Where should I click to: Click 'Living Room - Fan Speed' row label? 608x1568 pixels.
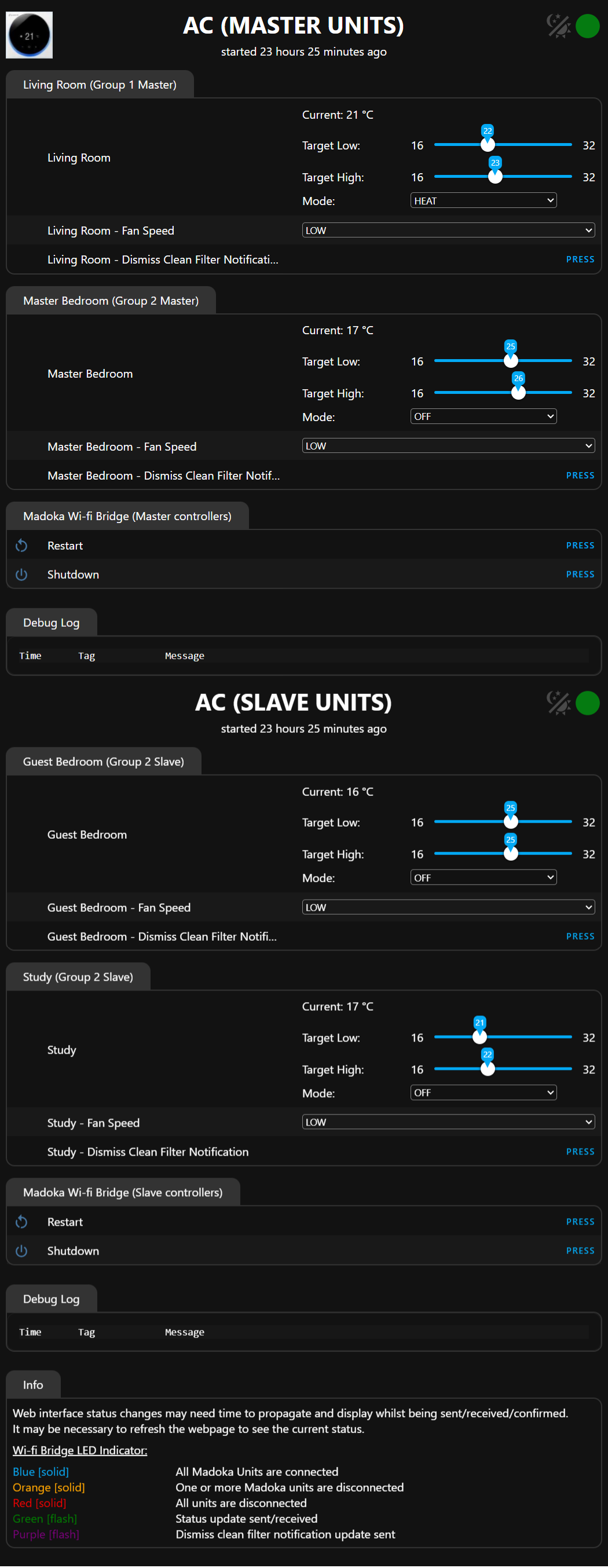point(111,231)
